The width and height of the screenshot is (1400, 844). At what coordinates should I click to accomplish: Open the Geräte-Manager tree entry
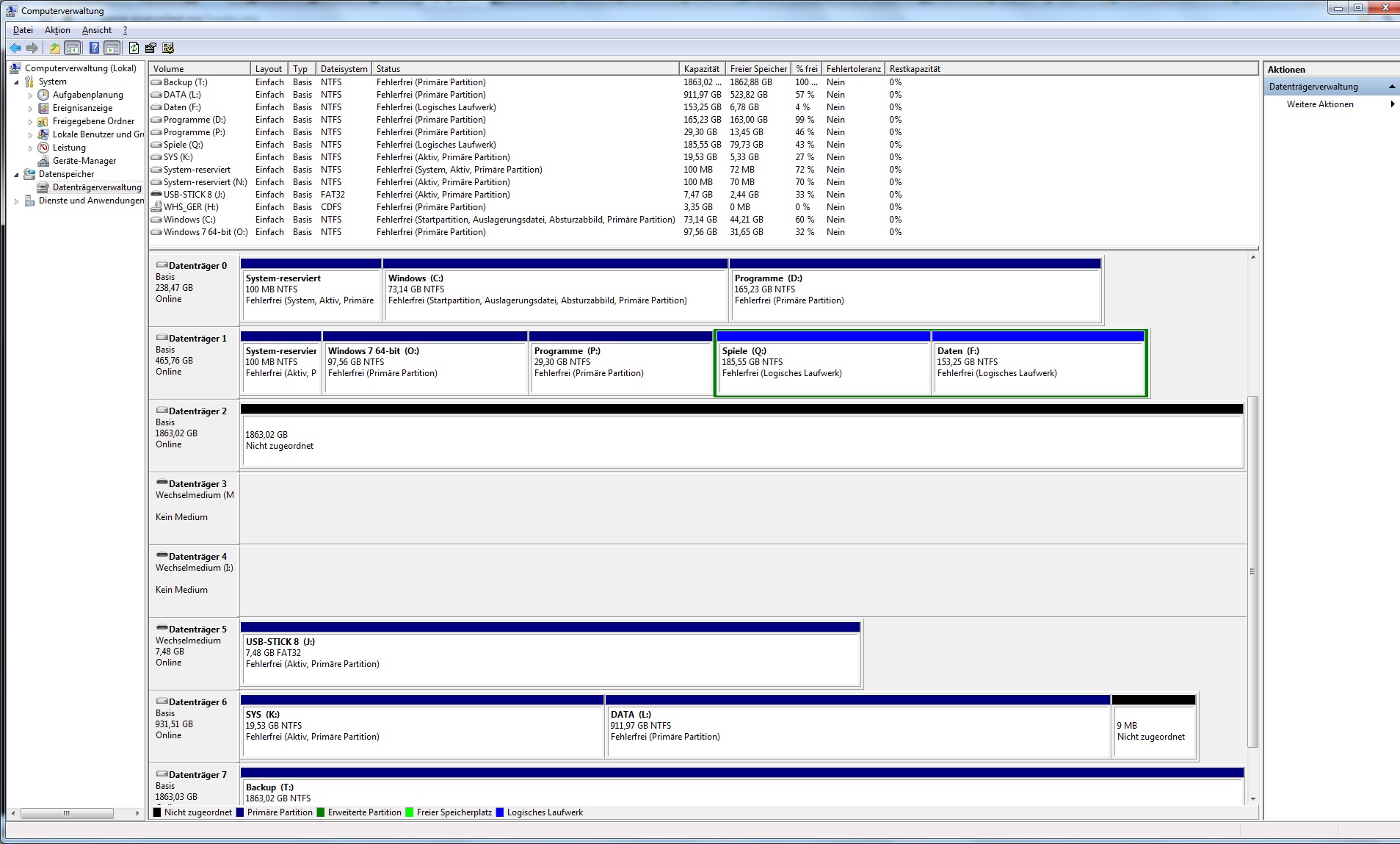coord(84,161)
